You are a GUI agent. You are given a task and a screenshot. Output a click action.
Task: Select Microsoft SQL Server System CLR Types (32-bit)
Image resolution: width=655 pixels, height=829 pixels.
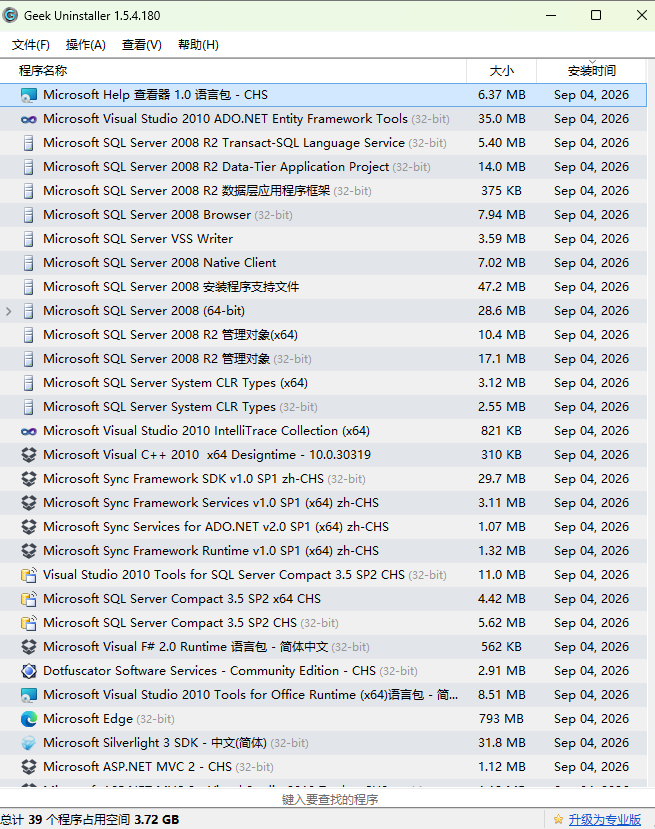coord(323,407)
